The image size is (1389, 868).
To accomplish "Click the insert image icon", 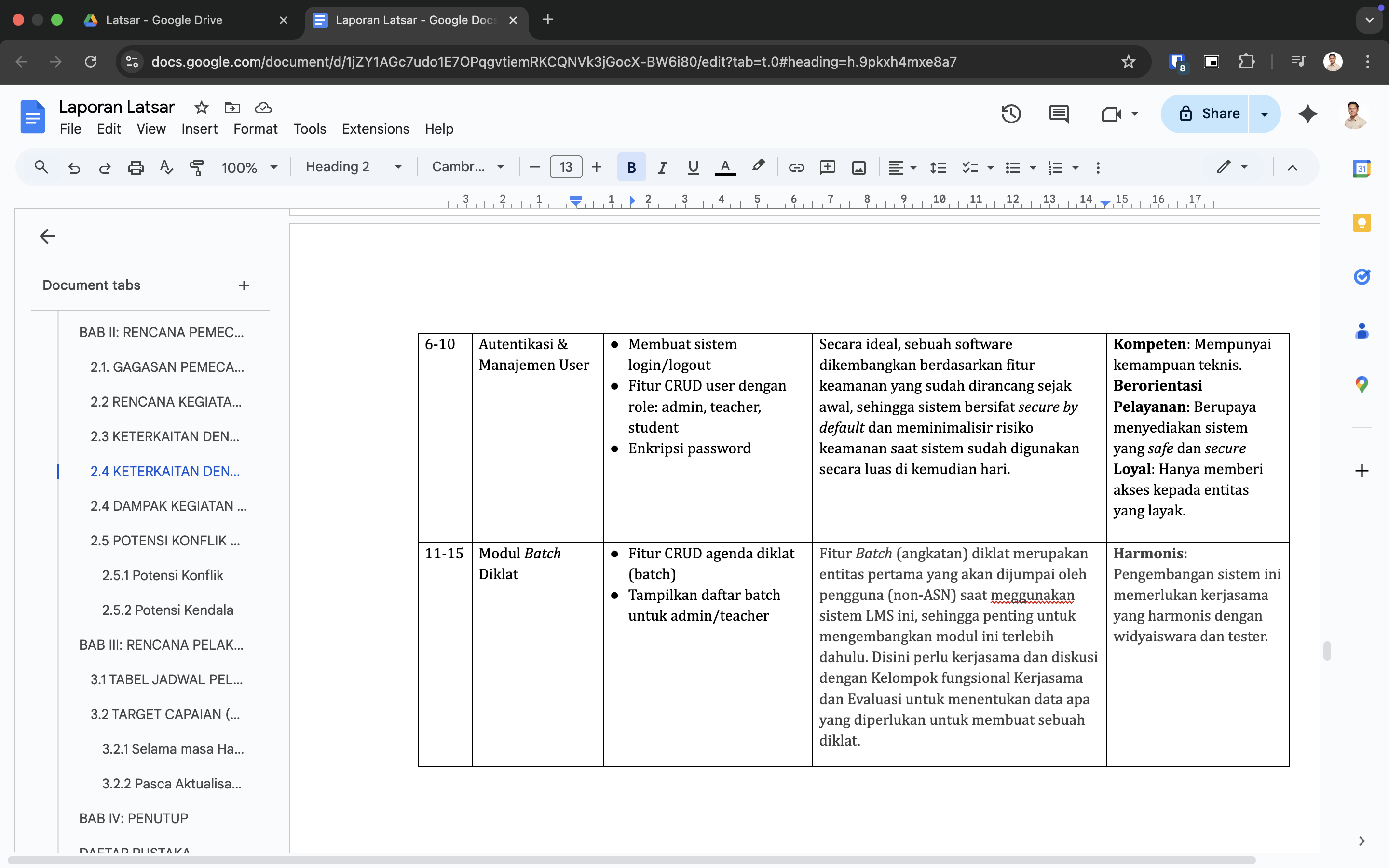I will tap(858, 168).
